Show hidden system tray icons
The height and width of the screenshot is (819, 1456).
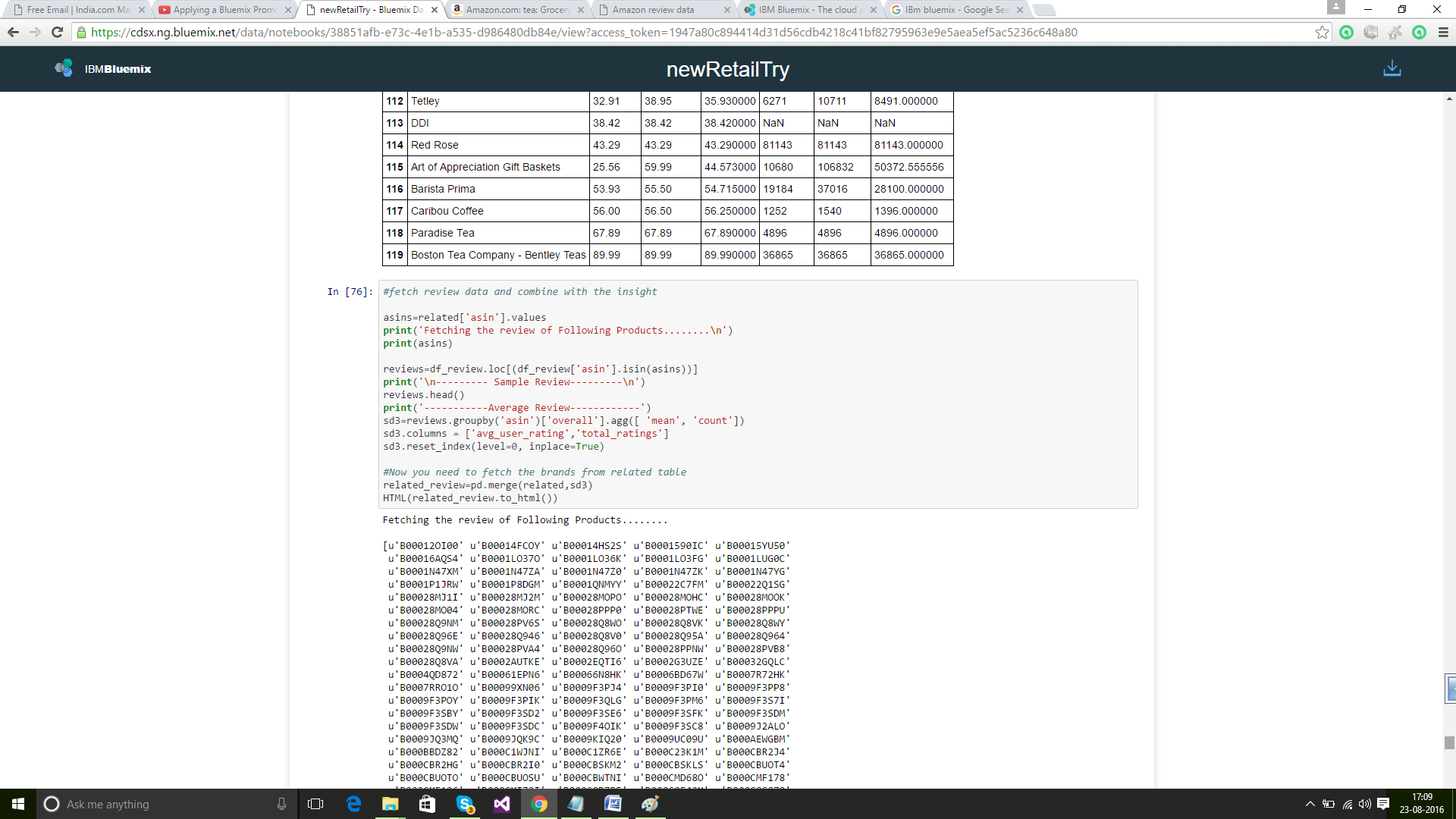(x=1310, y=804)
